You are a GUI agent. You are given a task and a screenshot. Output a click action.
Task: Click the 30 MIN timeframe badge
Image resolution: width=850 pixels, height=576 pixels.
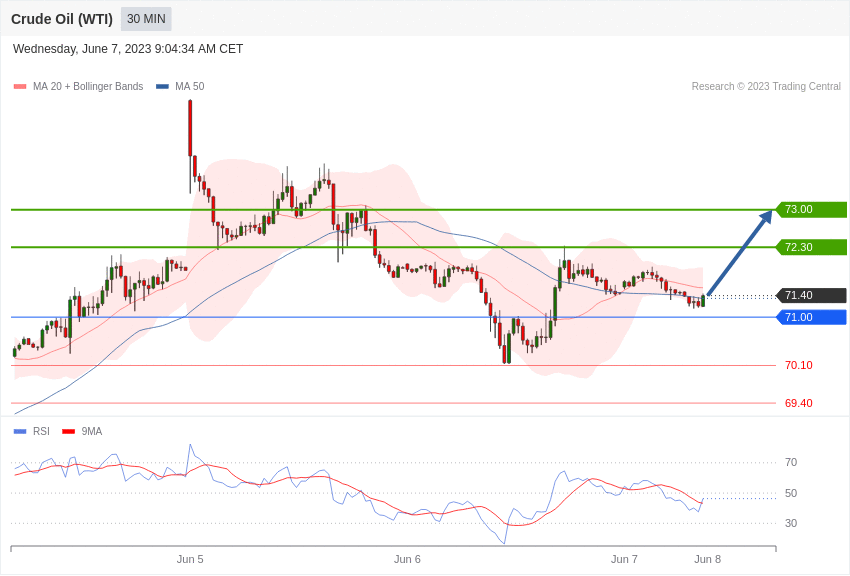tap(146, 19)
